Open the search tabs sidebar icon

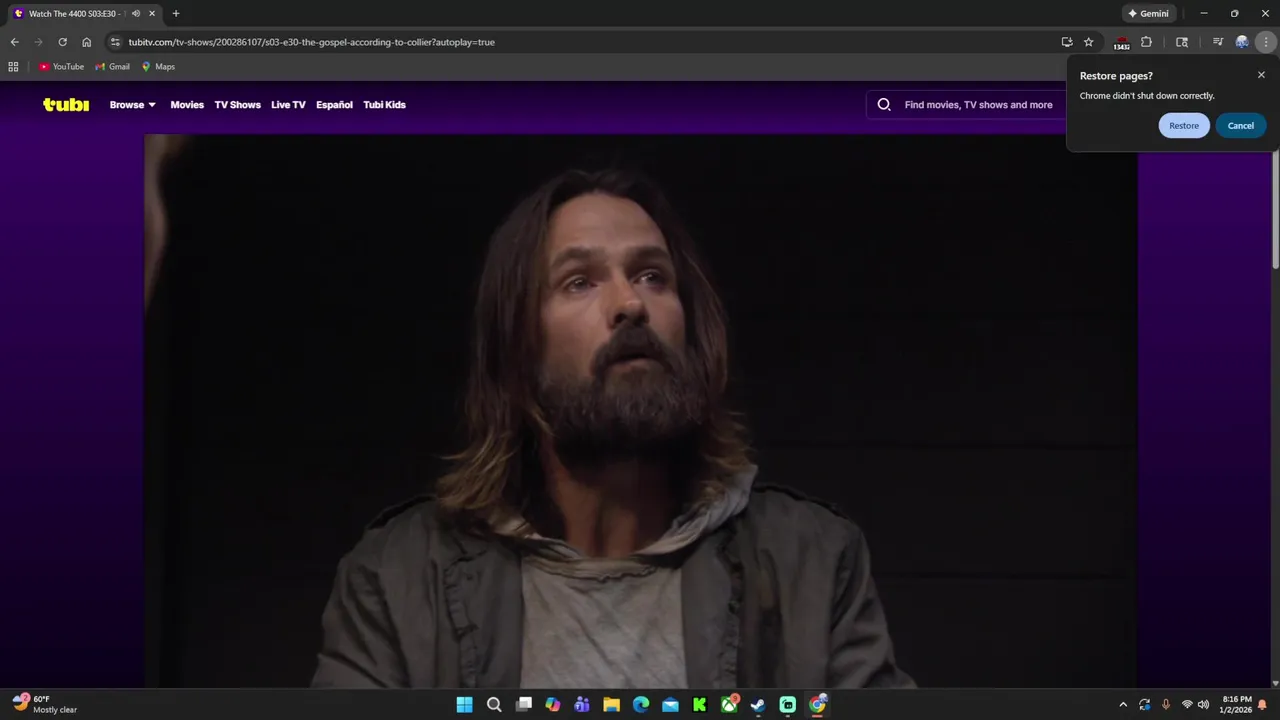click(1182, 42)
